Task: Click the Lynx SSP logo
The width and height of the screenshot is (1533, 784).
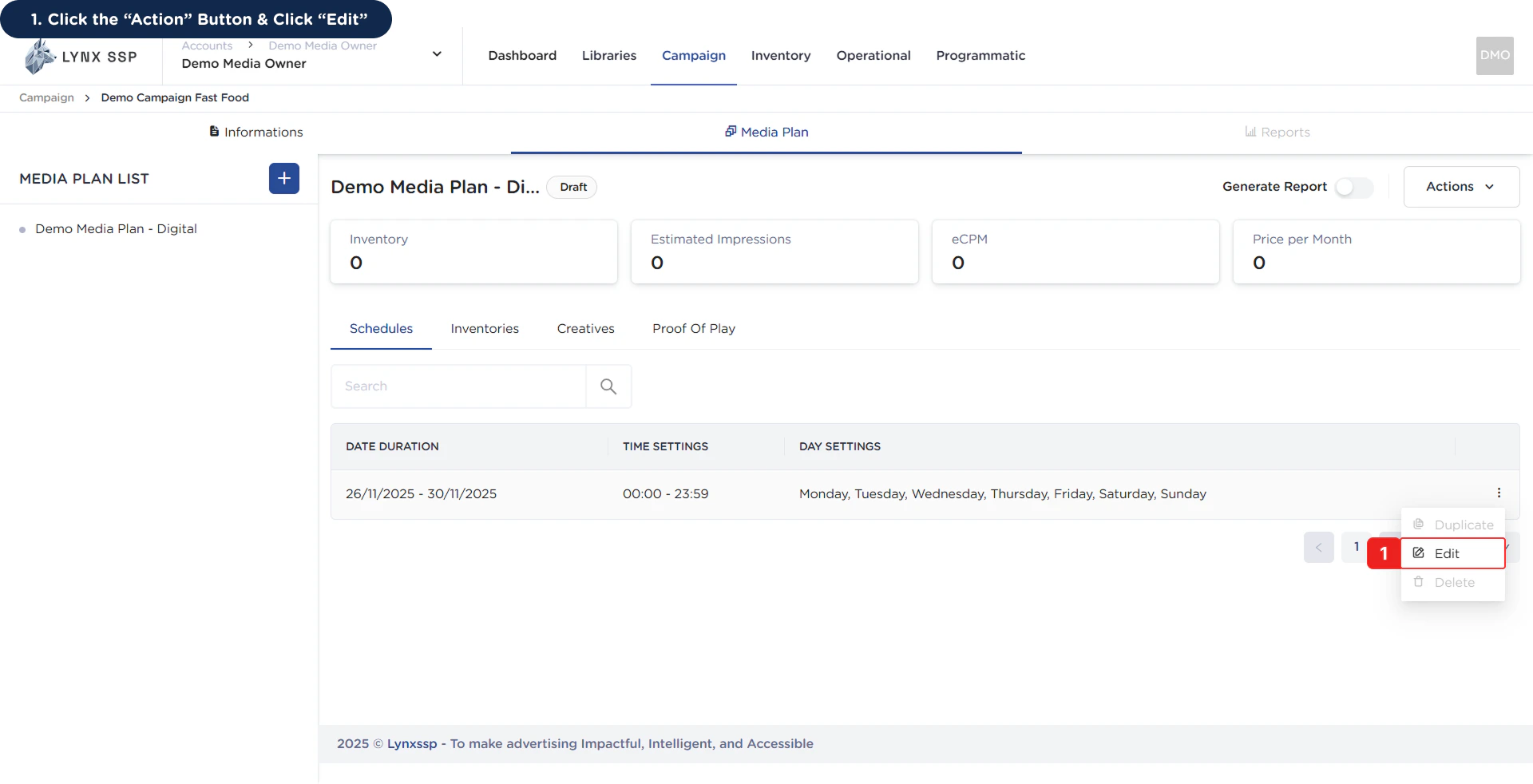Action: [81, 57]
